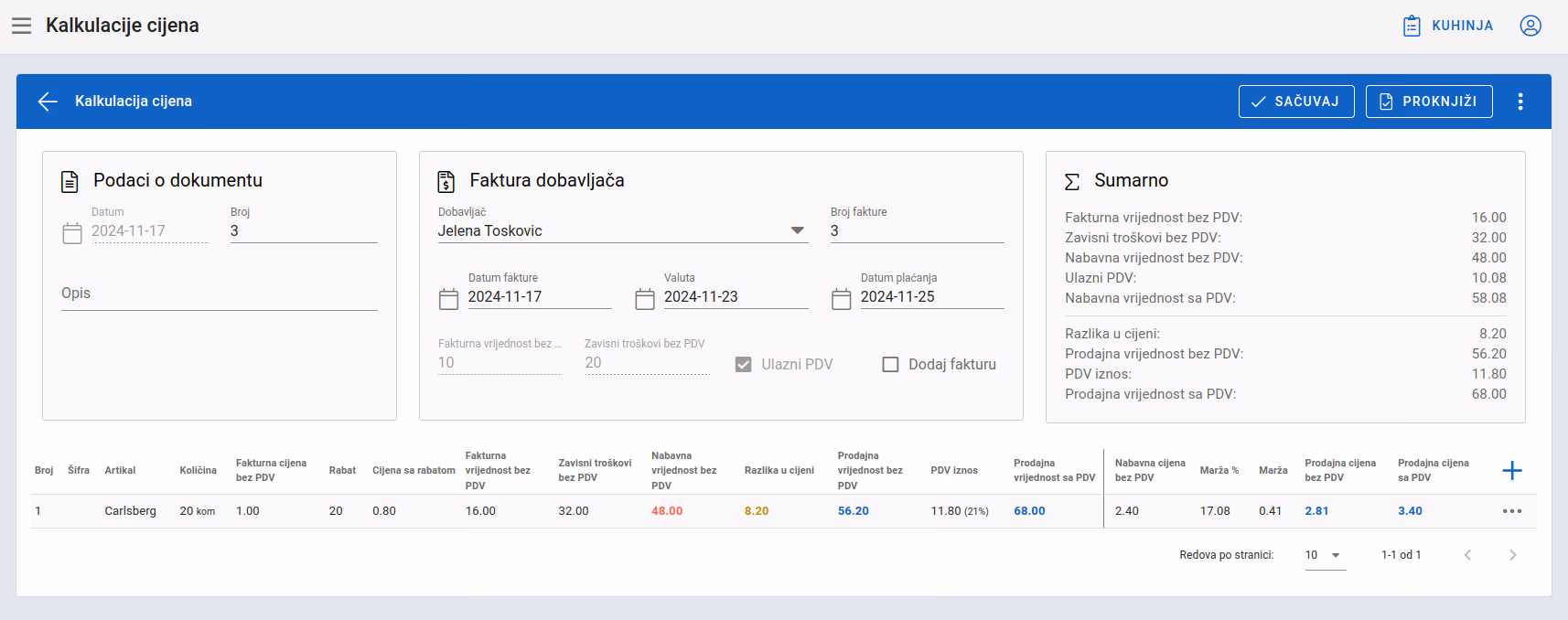Image resolution: width=1568 pixels, height=620 pixels.
Task: Click the Podaci o dokumentu document icon
Action: pos(70,181)
